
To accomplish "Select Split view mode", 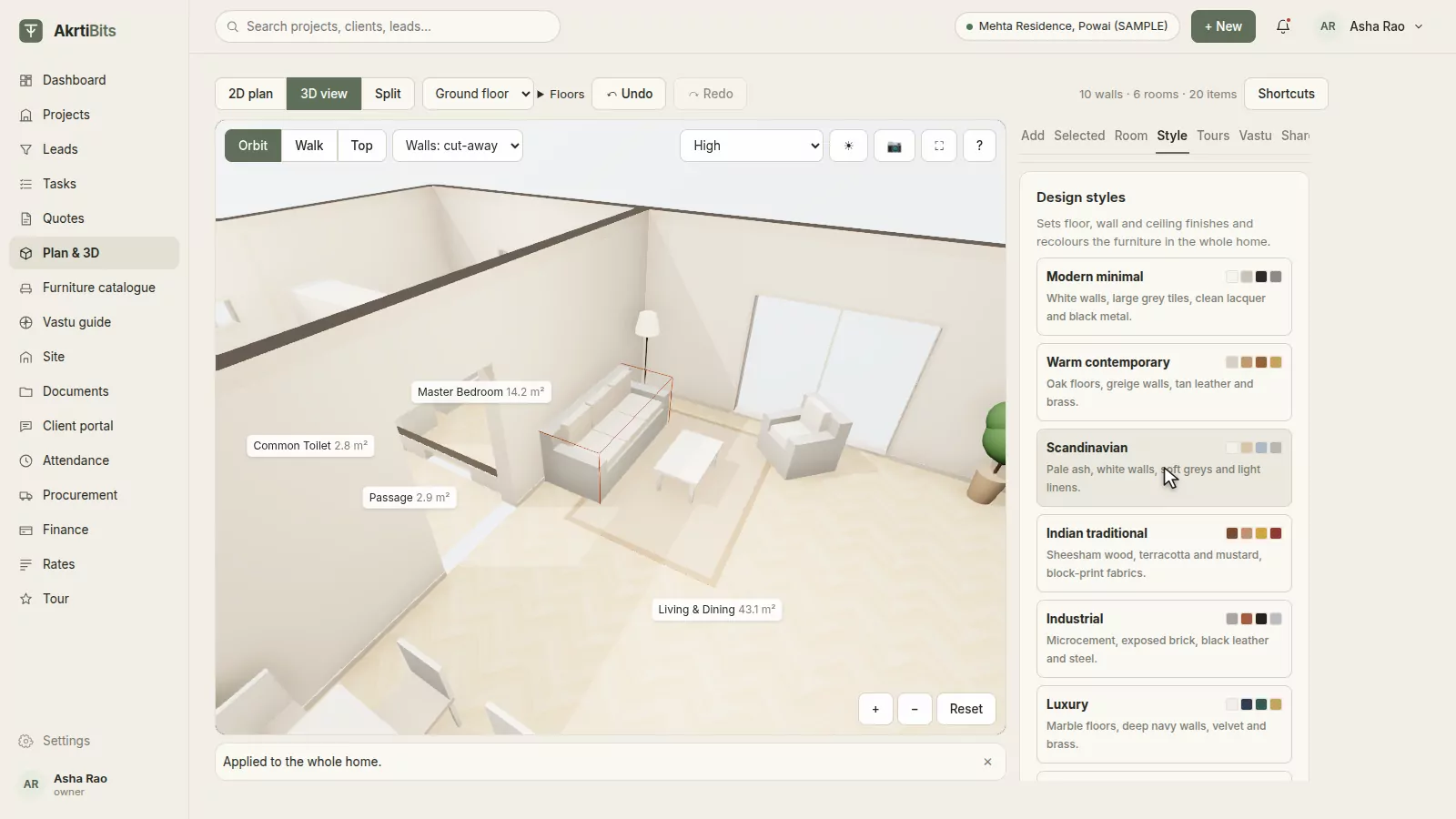I will pyautogui.click(x=388, y=94).
